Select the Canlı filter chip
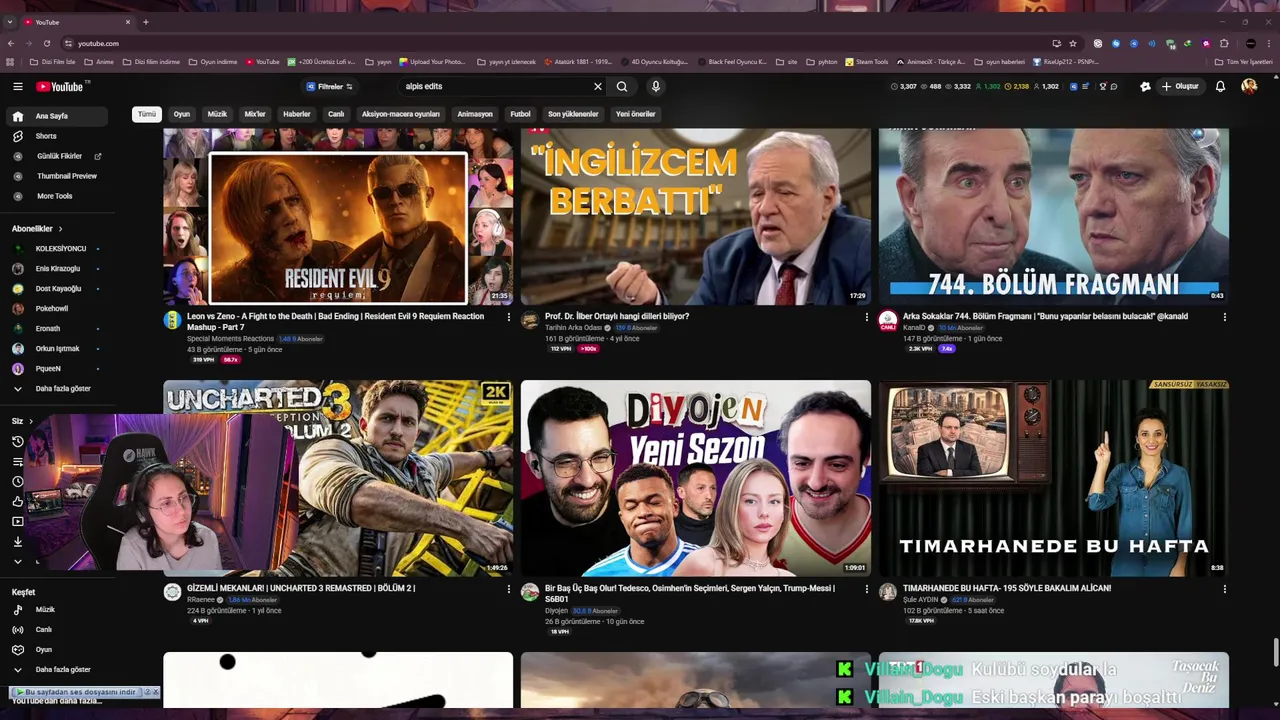 [x=336, y=114]
